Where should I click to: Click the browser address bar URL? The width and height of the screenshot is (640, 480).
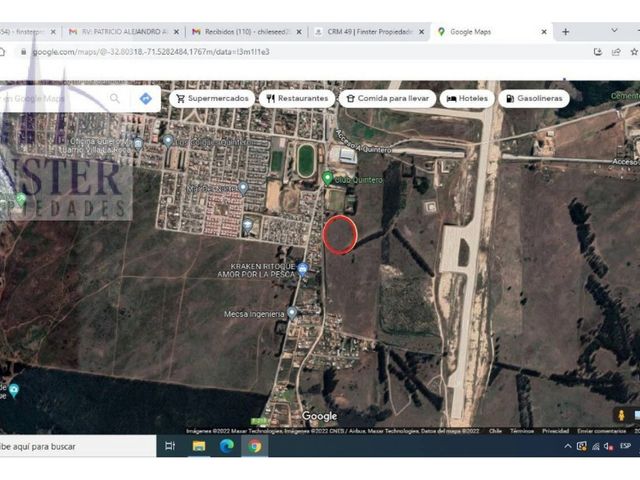(151, 52)
